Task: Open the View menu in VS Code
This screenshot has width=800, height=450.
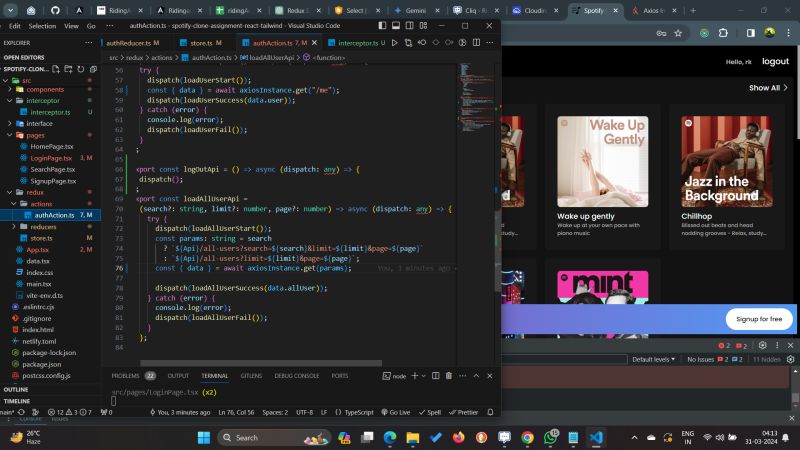Action: click(x=71, y=26)
